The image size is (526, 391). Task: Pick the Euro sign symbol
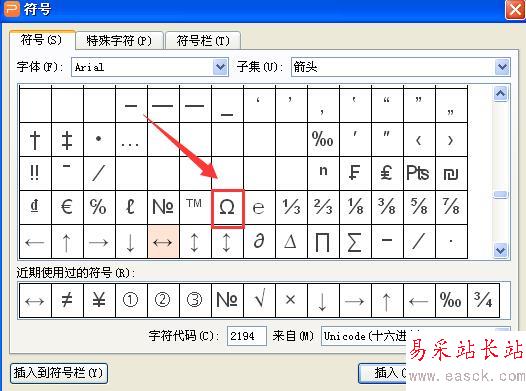(67, 208)
